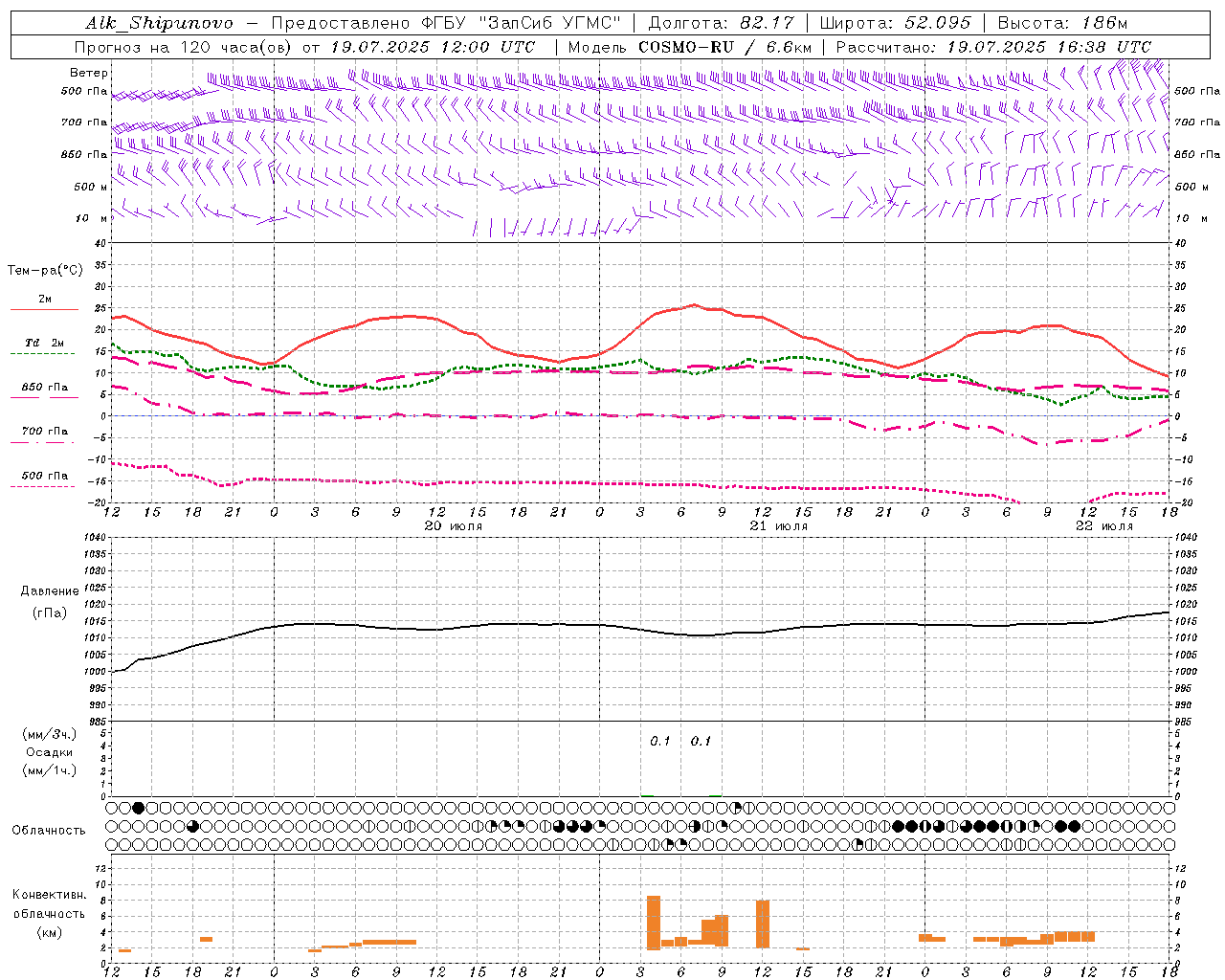Click the filled black cloud circle in top cloudiness row

pyautogui.click(x=138, y=808)
